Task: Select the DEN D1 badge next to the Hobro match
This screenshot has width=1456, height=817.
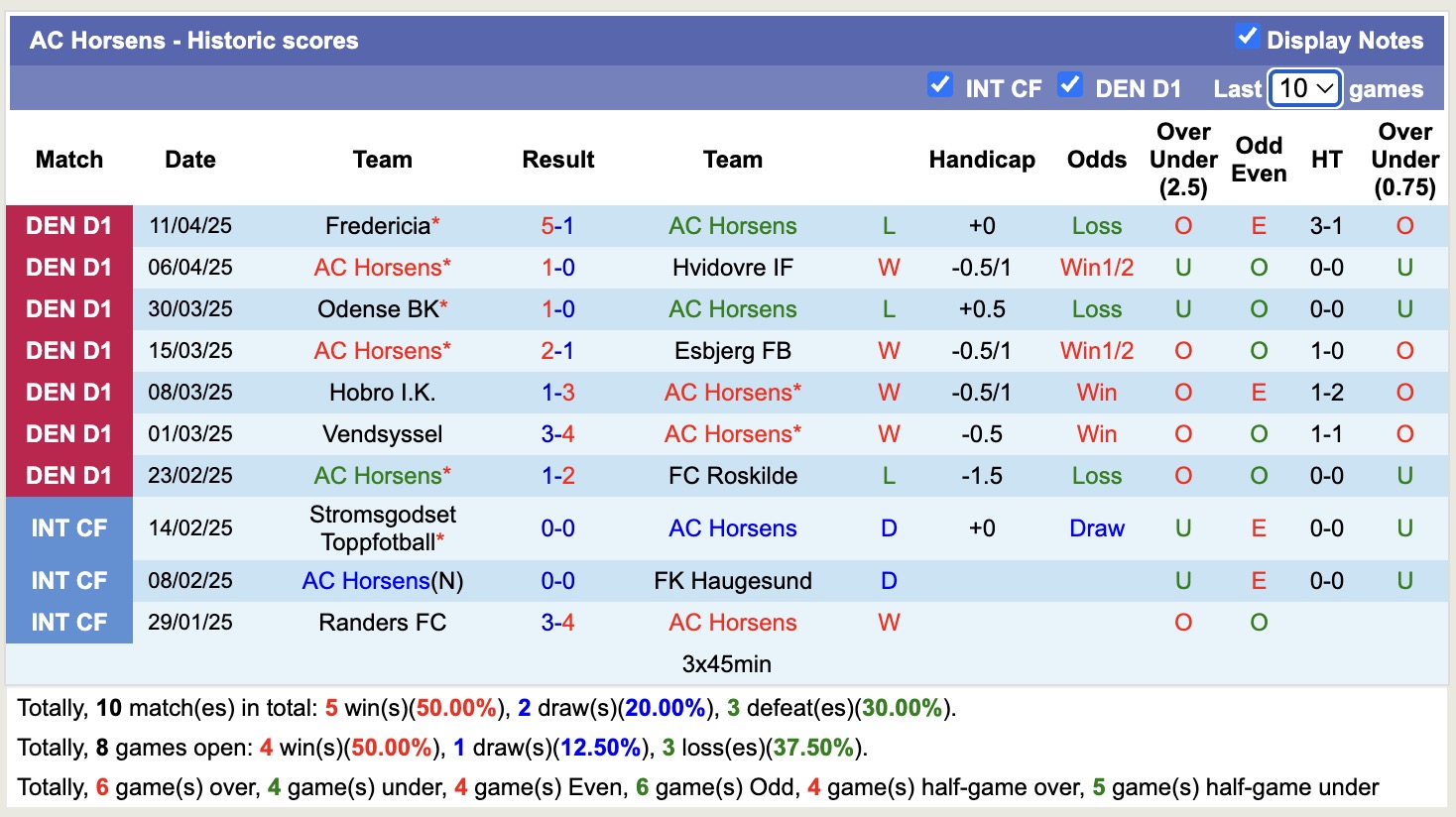Action: [x=68, y=392]
